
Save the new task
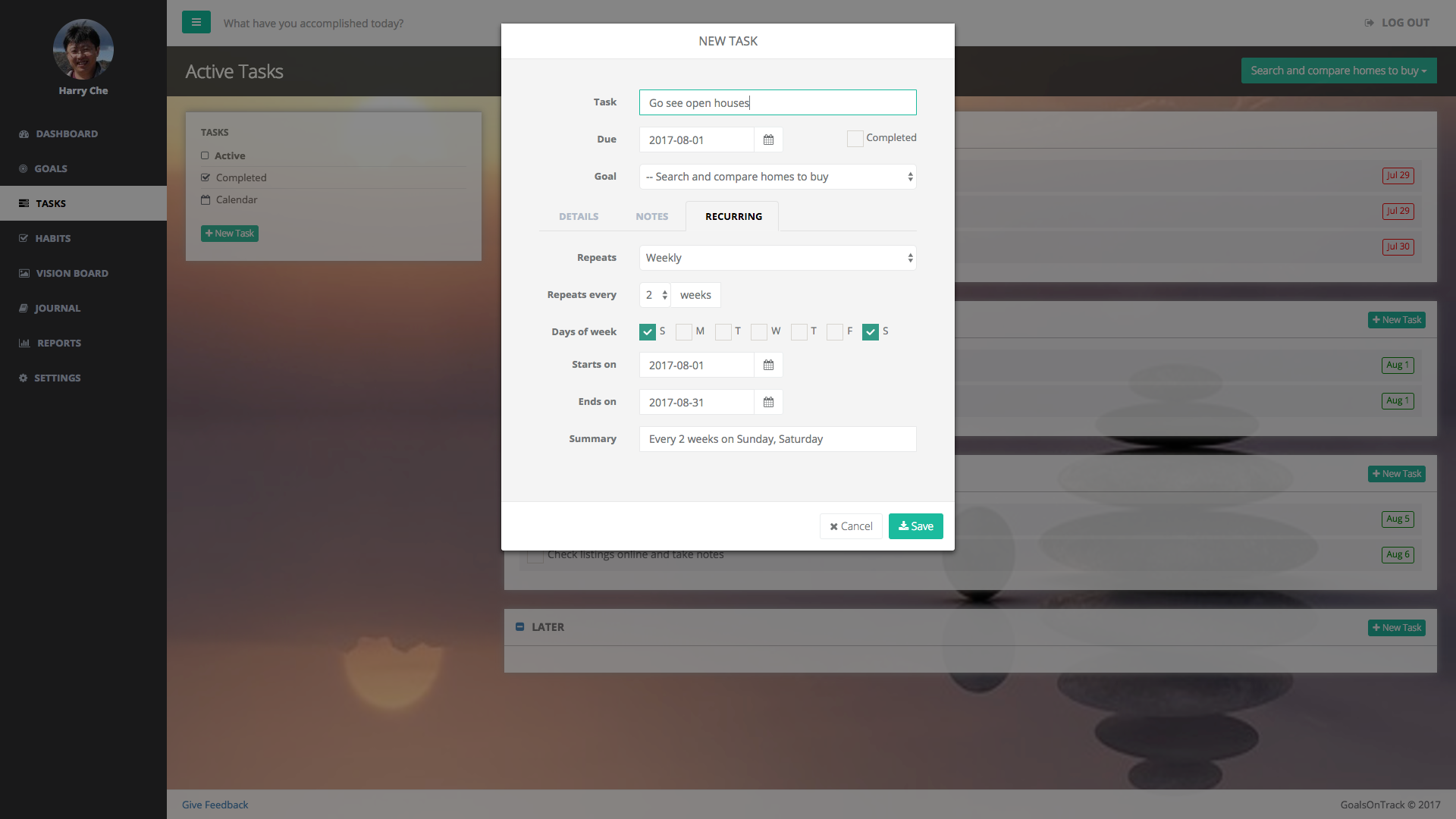(915, 526)
